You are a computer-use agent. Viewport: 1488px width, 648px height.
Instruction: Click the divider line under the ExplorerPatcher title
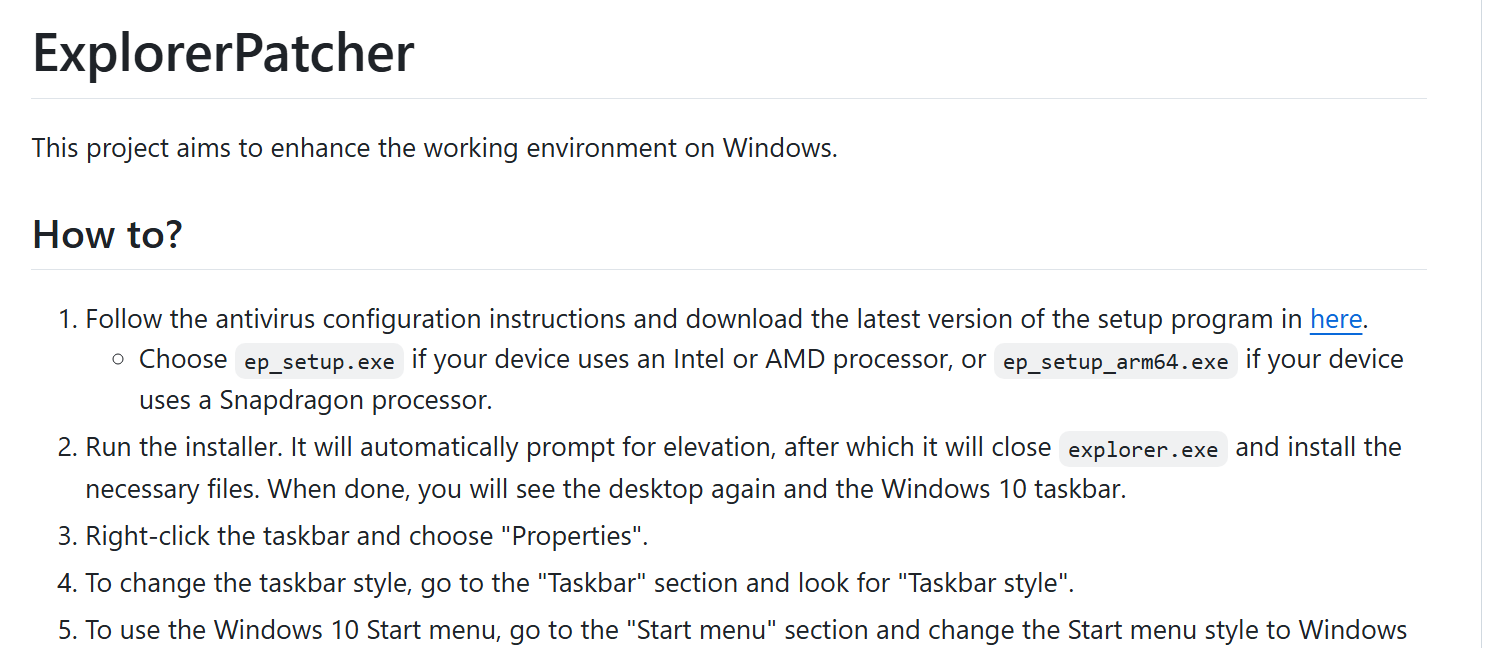coord(728,98)
